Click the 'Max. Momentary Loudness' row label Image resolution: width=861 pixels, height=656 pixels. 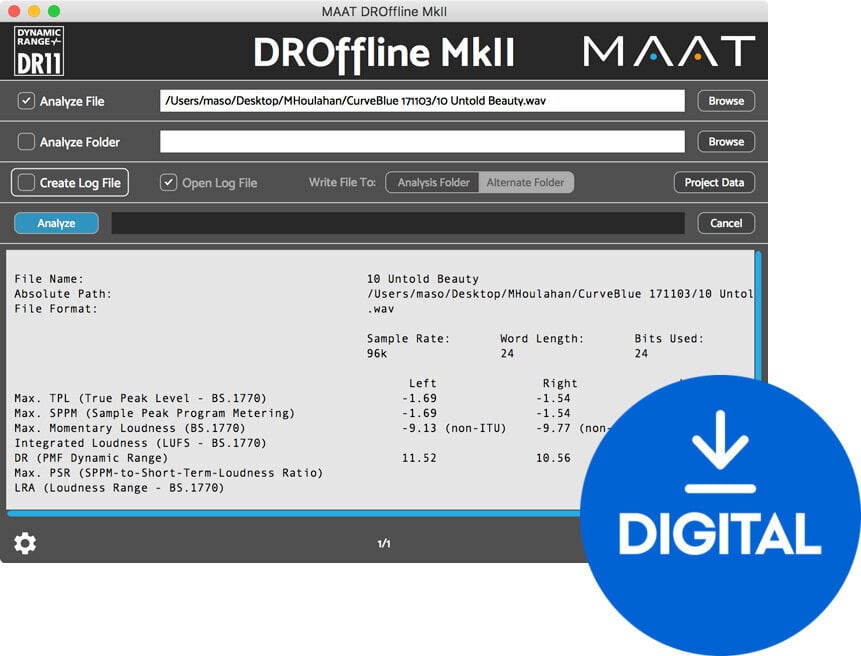point(130,428)
